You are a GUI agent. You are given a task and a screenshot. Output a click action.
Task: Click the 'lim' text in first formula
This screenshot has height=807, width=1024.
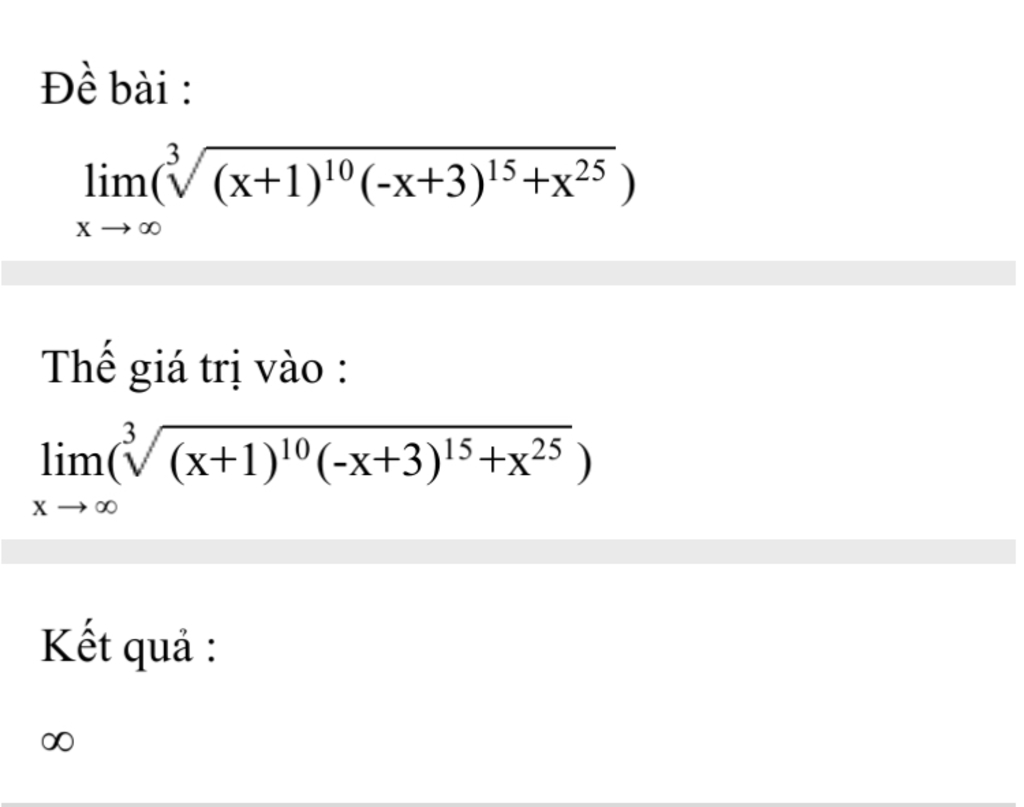pyautogui.click(x=116, y=181)
